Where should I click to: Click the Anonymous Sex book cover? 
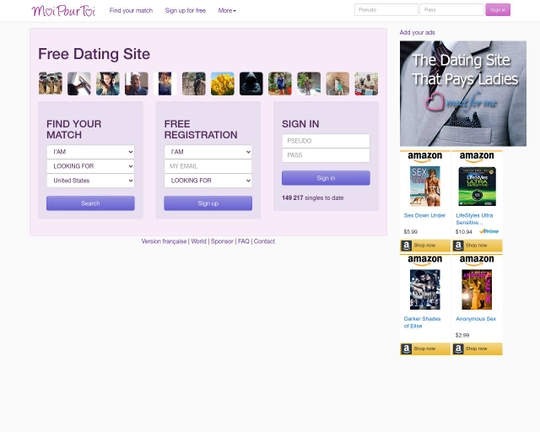tap(477, 289)
